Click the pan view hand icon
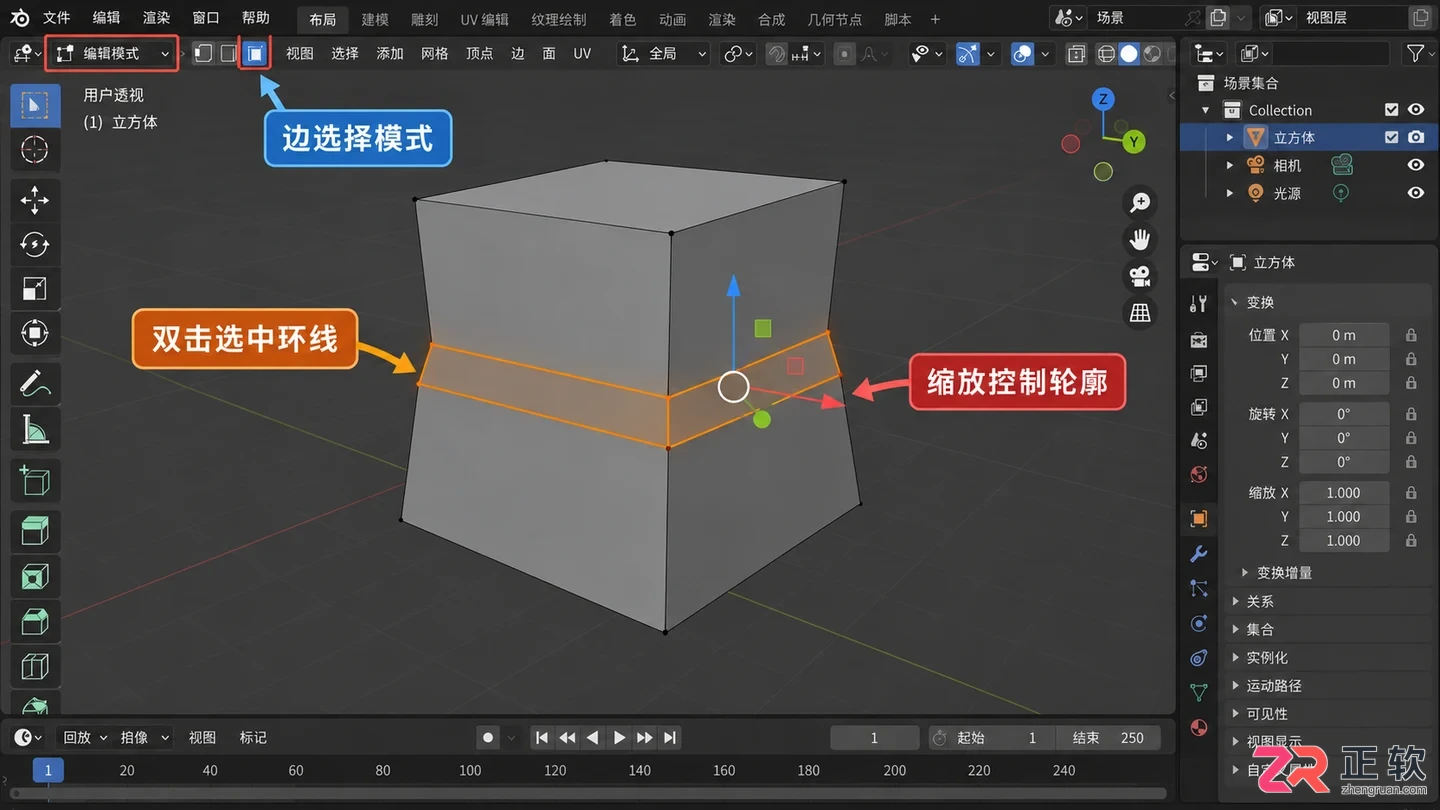The image size is (1440, 810). click(x=1139, y=240)
